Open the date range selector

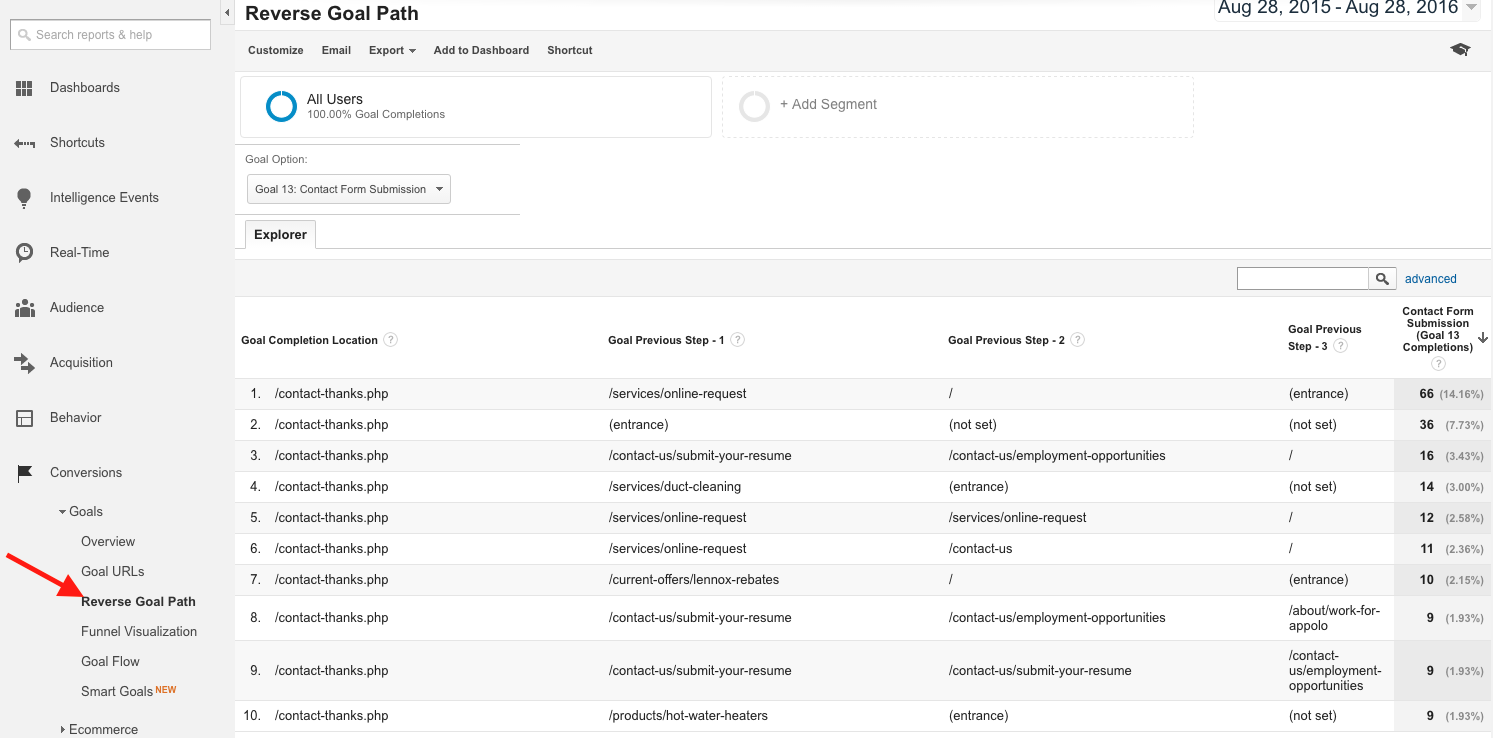(1345, 11)
